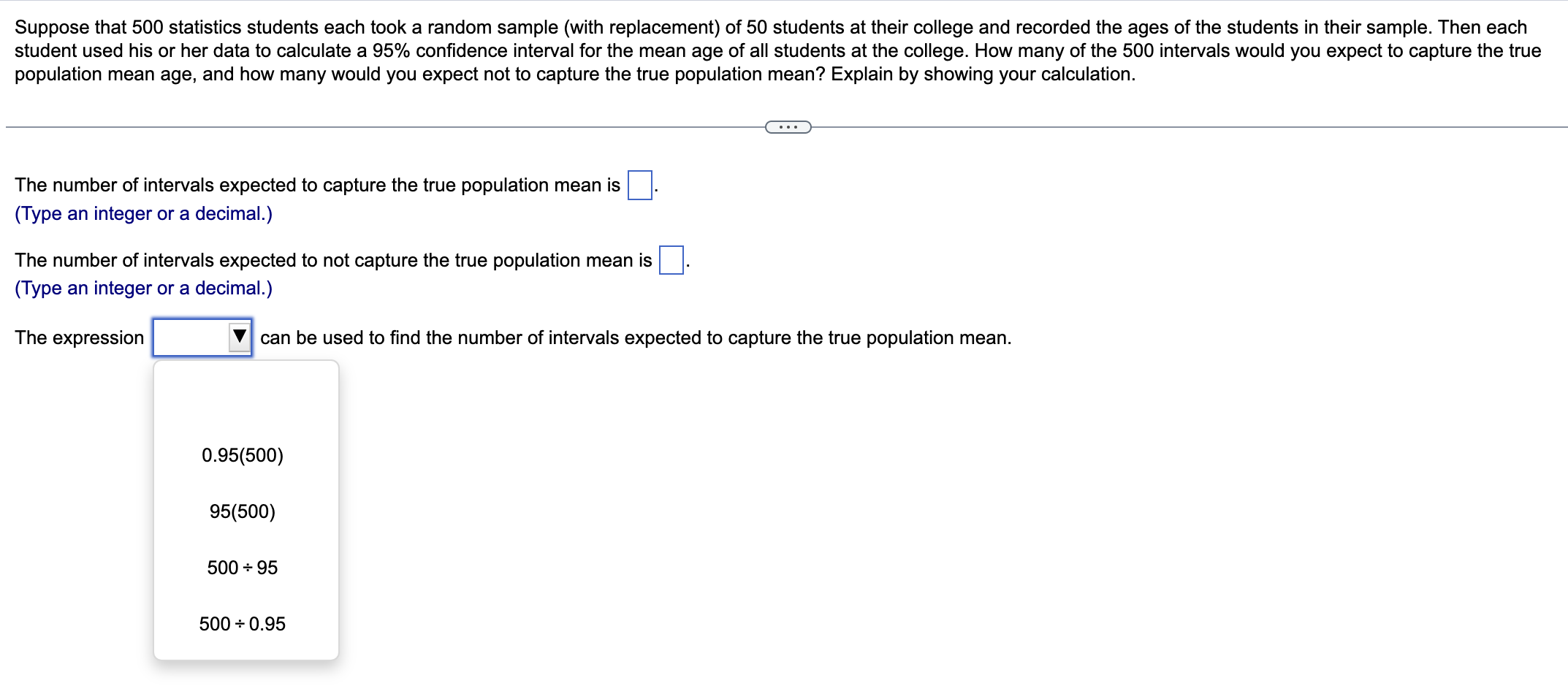Select the 0.95(500) dropdown option

[243, 454]
